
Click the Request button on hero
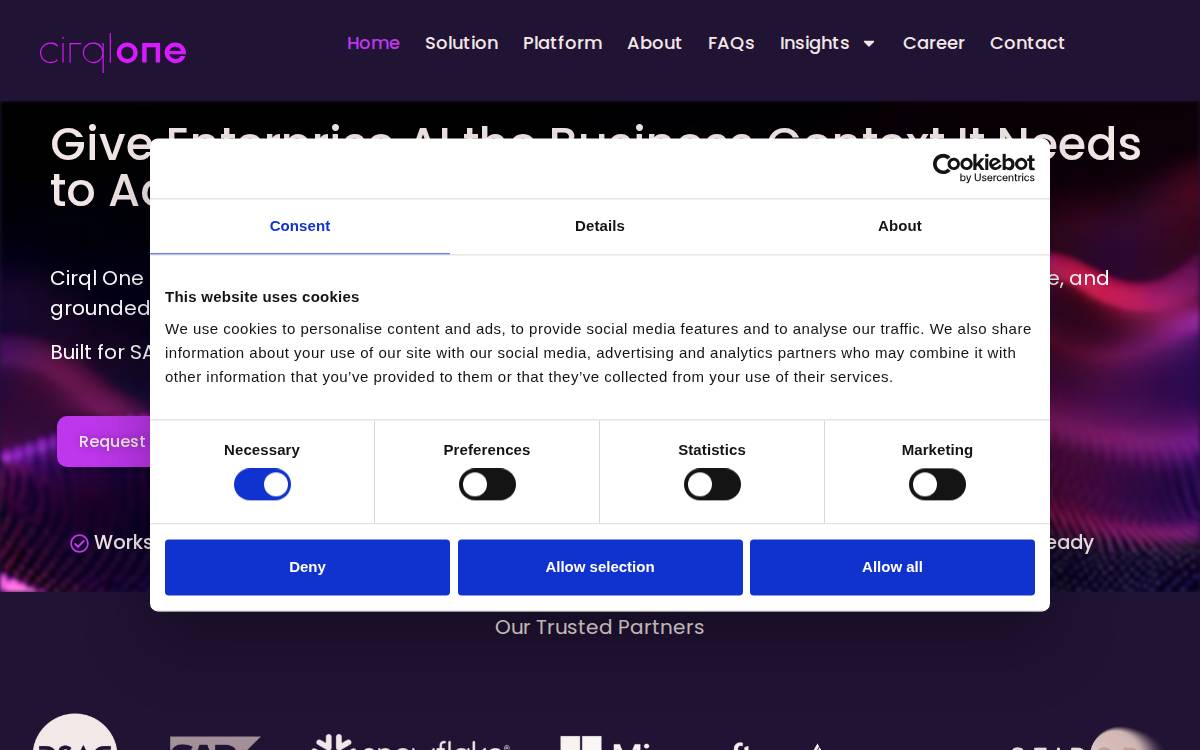click(104, 442)
